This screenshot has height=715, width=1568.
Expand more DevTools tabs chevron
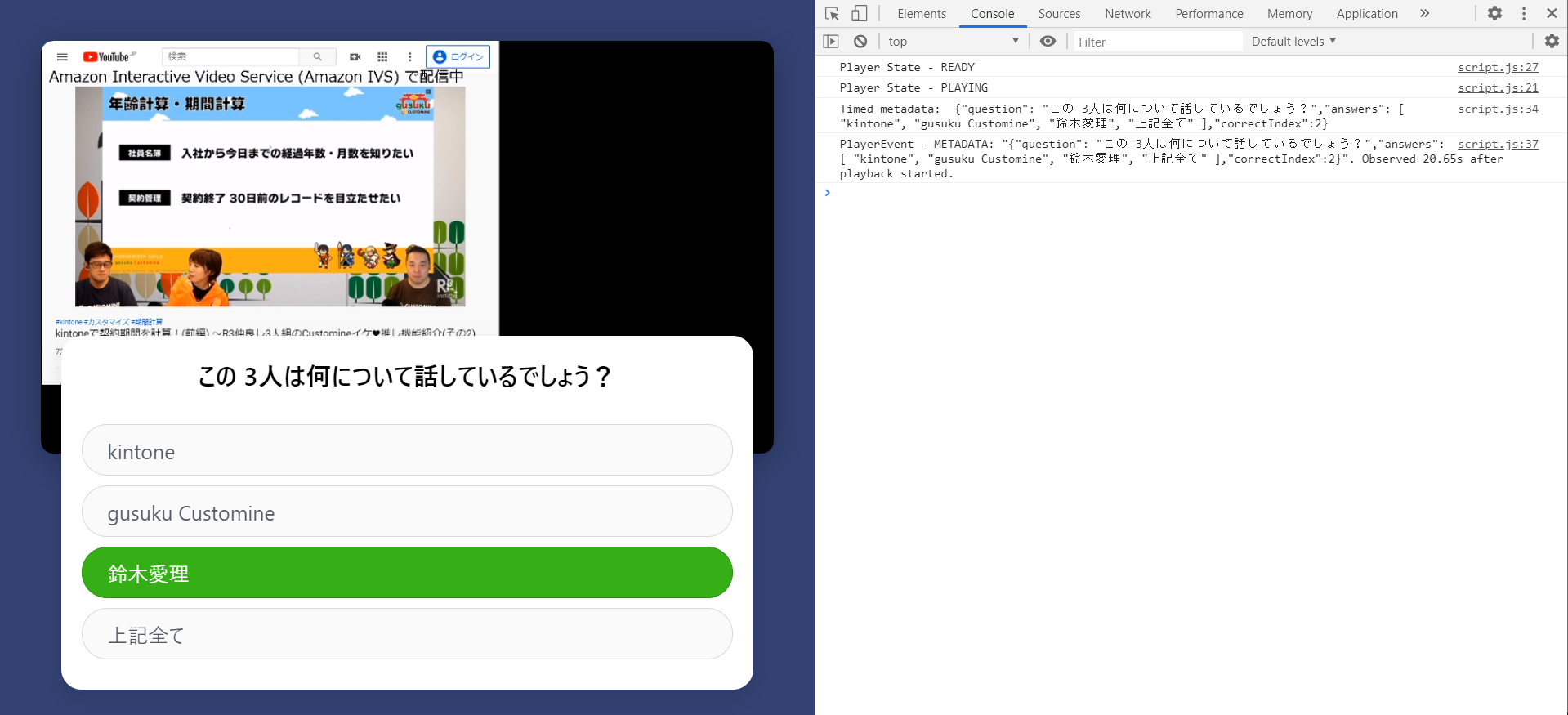(1424, 14)
